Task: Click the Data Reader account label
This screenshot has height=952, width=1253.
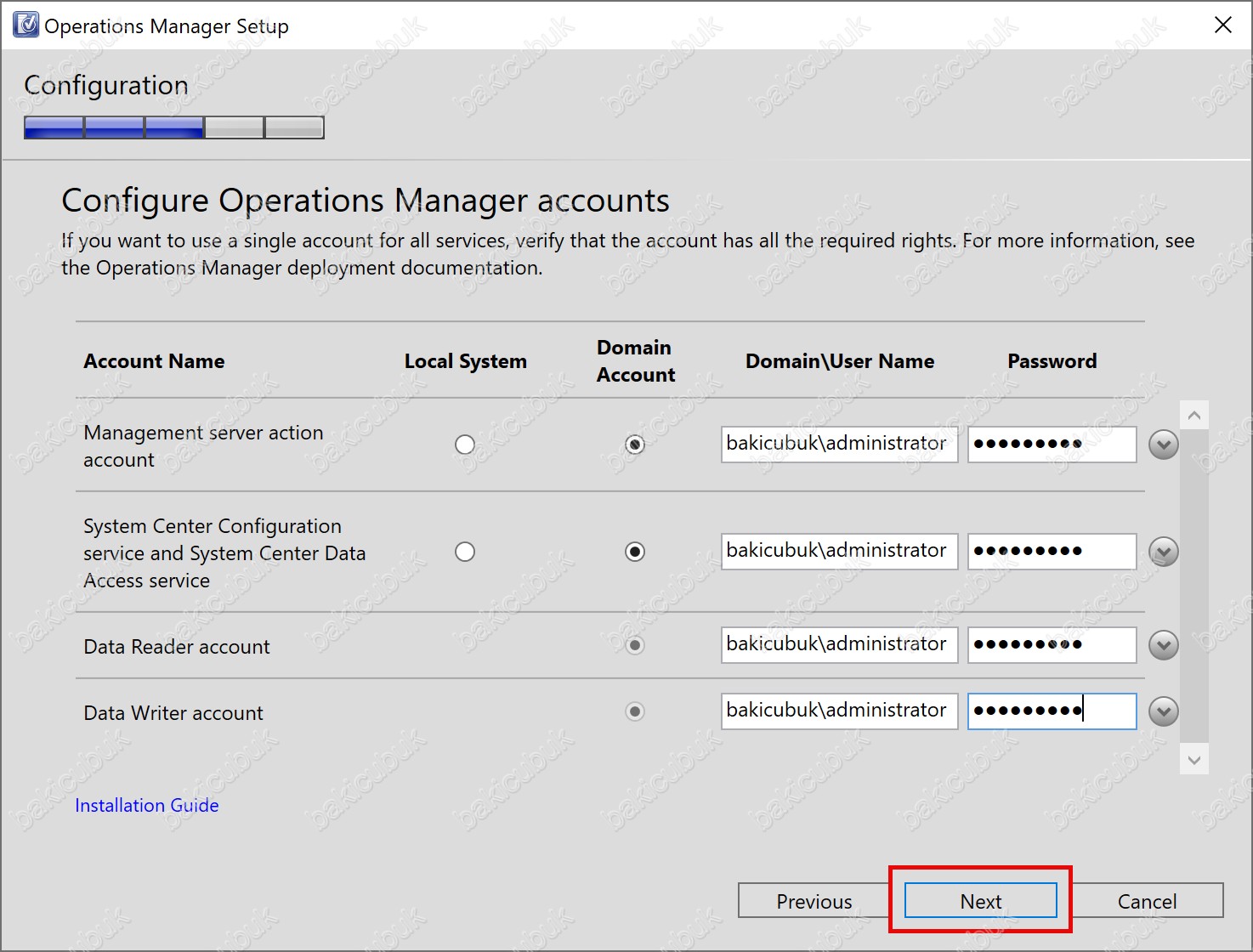Action: tap(177, 647)
